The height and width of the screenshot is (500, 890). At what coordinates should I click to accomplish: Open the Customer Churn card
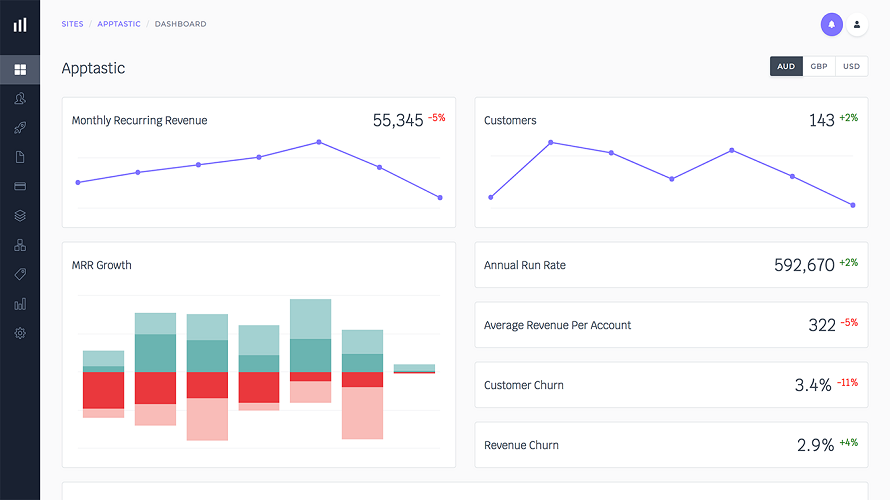click(671, 385)
